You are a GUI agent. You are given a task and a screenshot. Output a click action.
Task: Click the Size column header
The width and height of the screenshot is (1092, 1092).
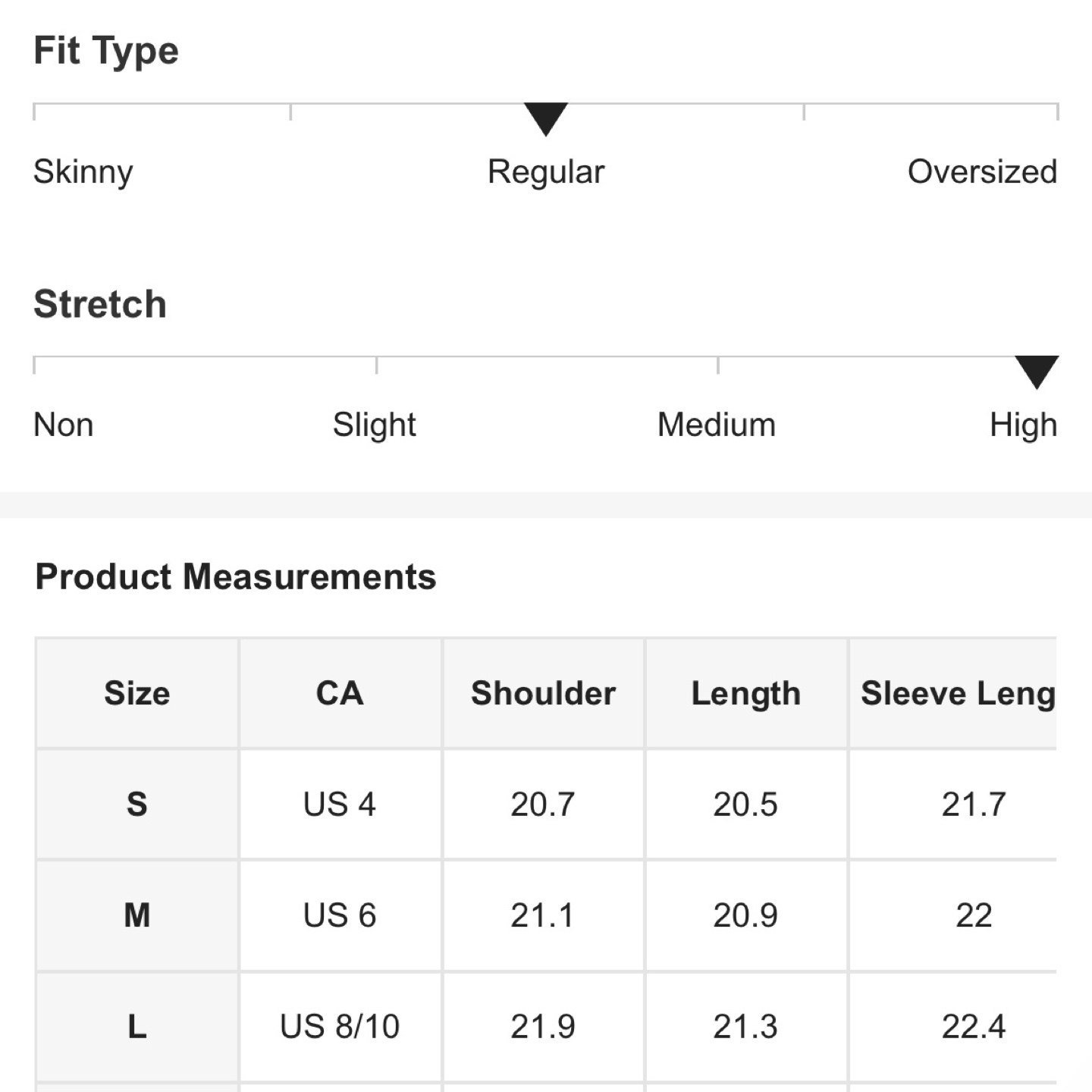click(x=137, y=693)
